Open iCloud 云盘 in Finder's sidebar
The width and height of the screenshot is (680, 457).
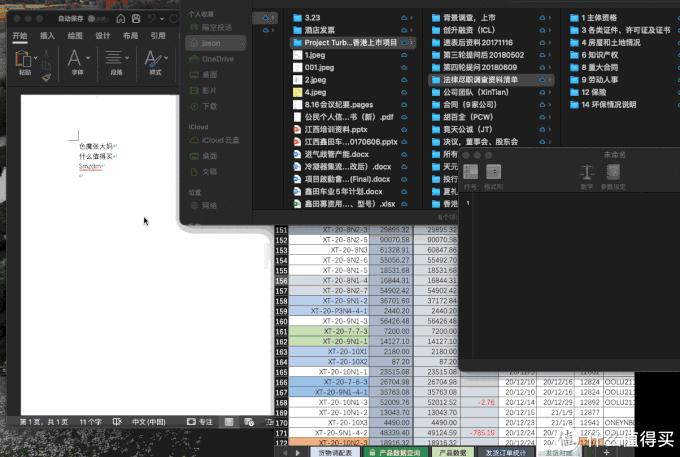pos(216,140)
